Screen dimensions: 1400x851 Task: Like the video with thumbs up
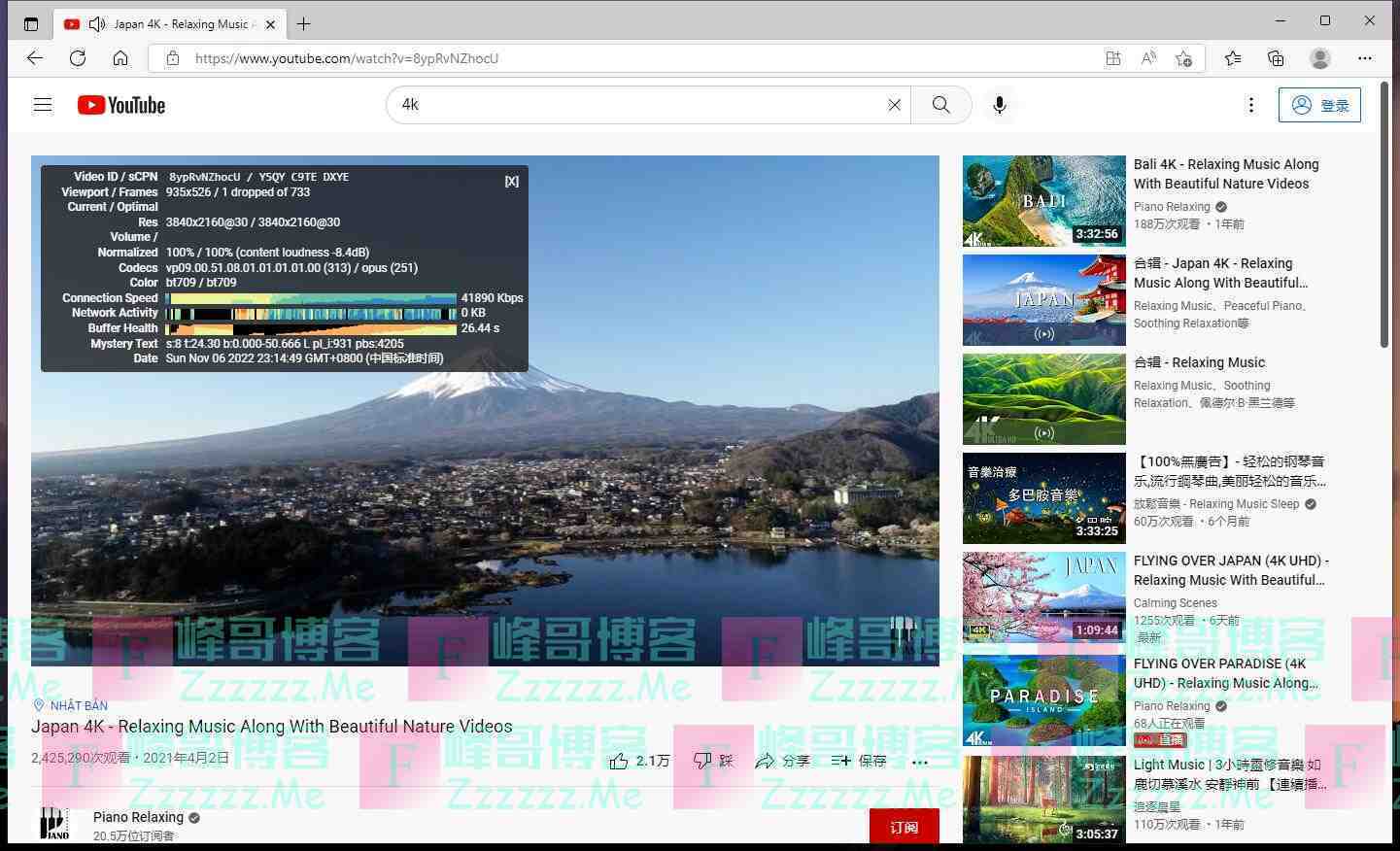click(619, 761)
